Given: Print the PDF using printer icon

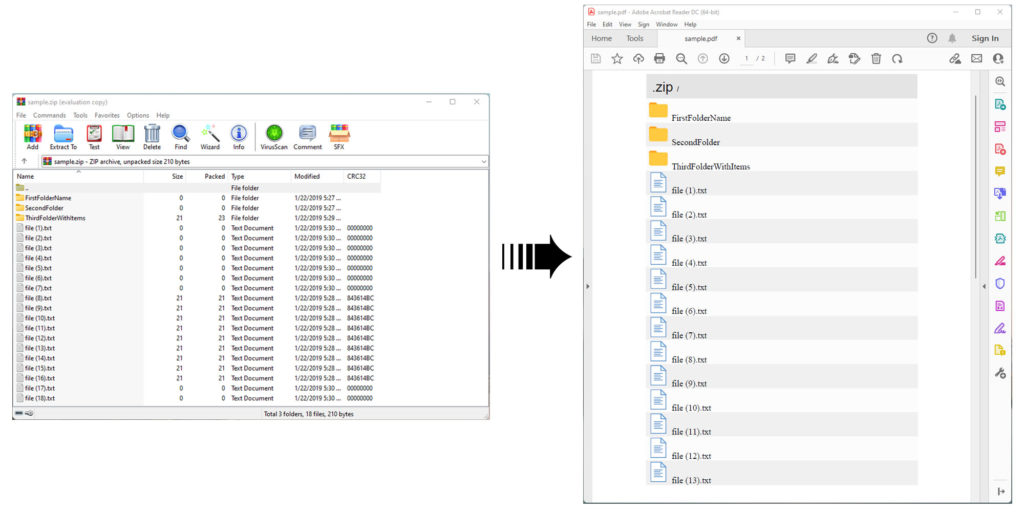Looking at the screenshot, I should click(660, 59).
